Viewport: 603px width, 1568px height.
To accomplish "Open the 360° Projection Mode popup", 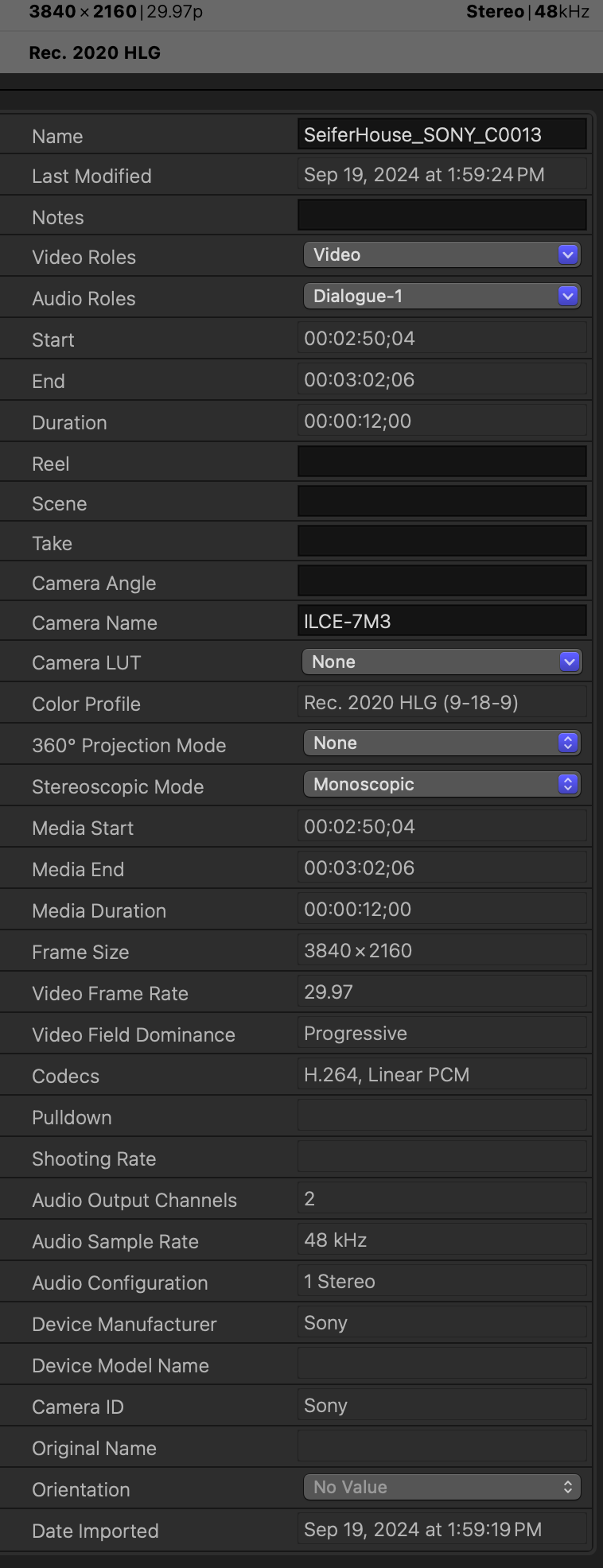I will coord(442,743).
